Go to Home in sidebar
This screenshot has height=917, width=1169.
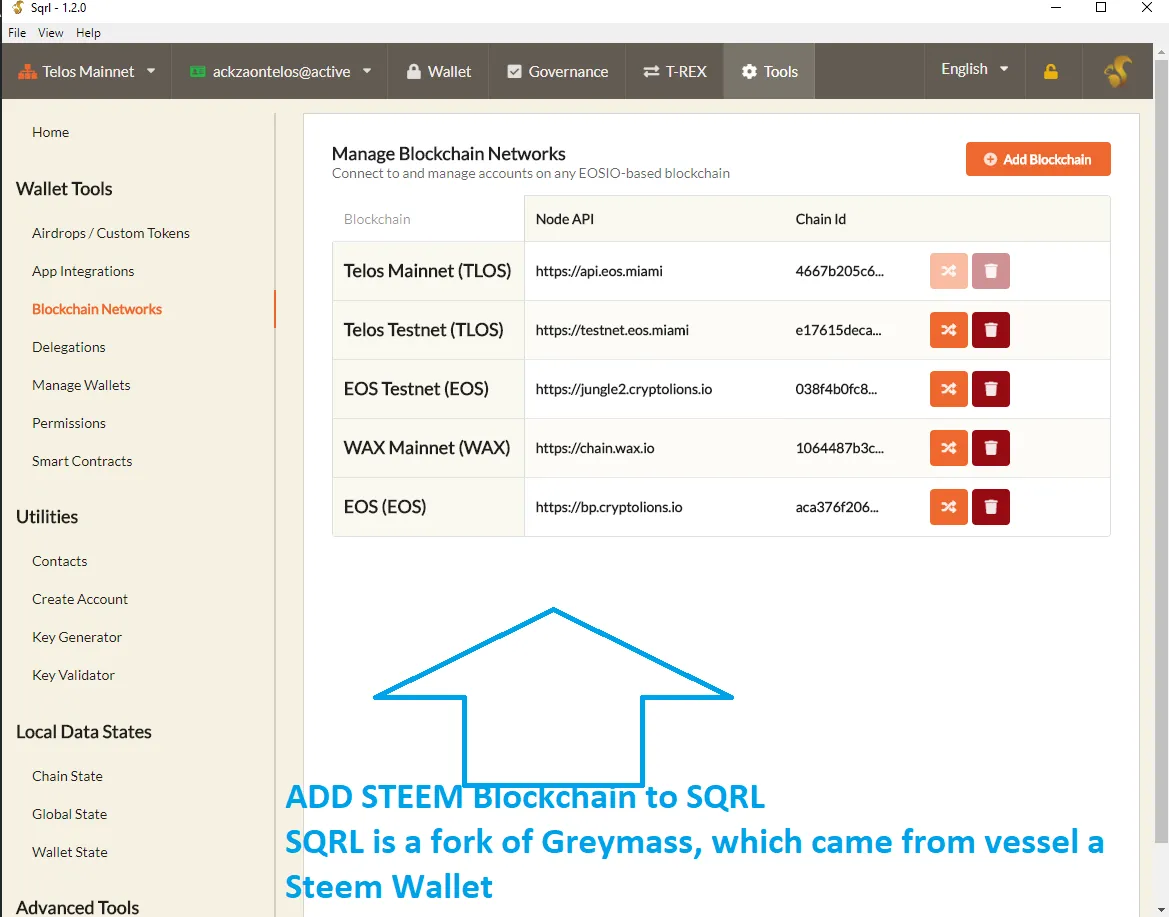click(x=51, y=132)
